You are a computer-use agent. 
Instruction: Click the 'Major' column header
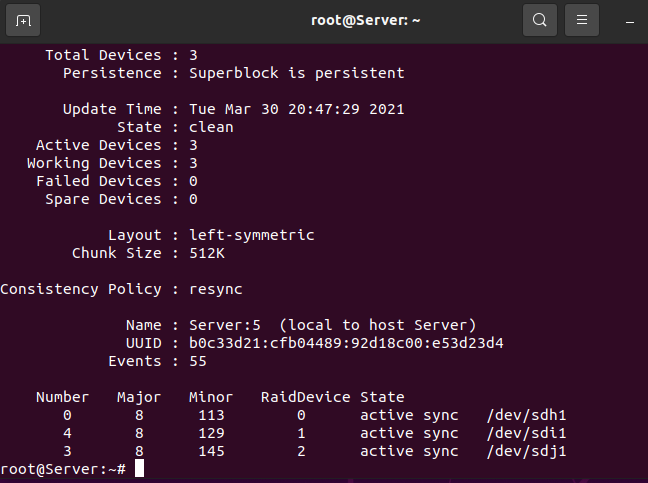click(139, 397)
